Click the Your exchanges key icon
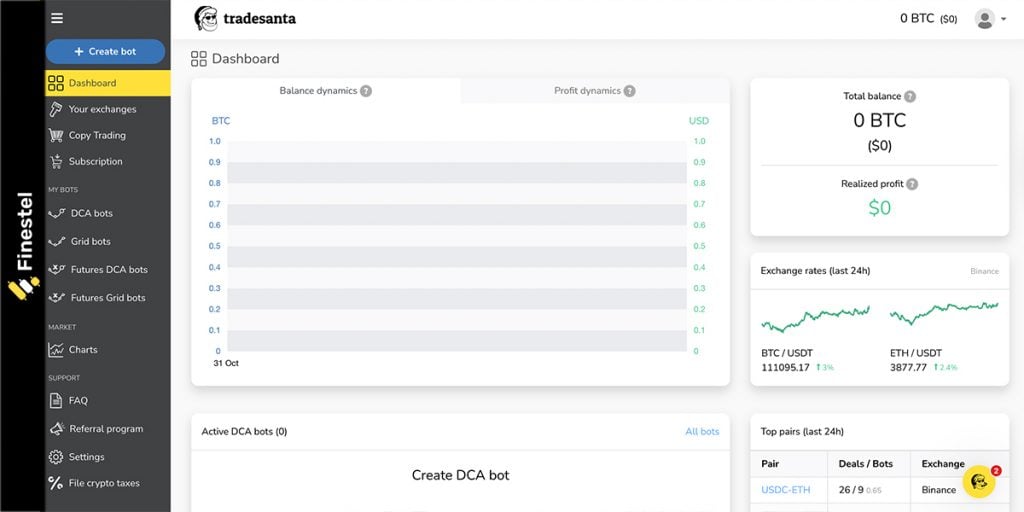 (56, 109)
